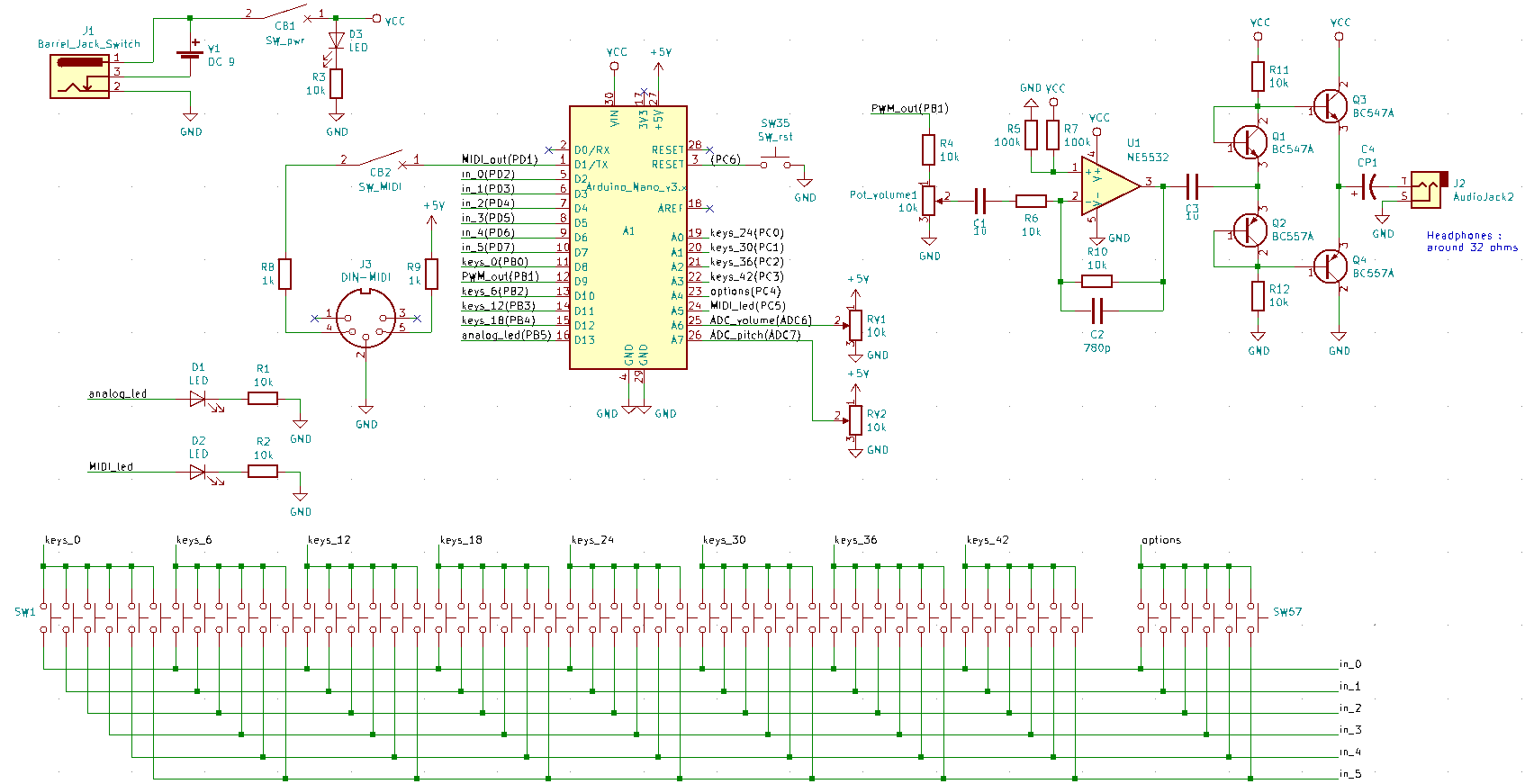This screenshot has height=784, width=1525.
Task: Select the 'options' label above key matrix
Action: [1161, 540]
